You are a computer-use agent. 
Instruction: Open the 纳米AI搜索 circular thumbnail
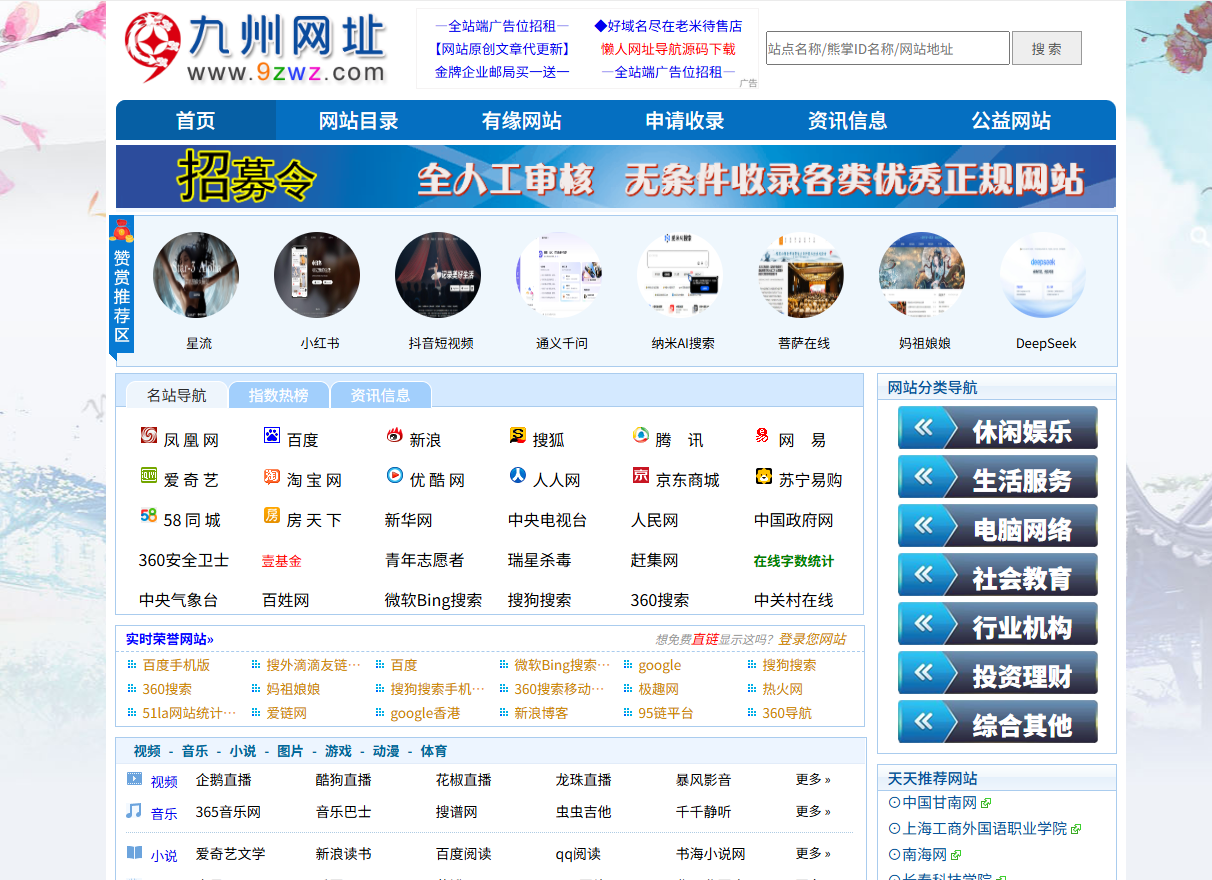(x=680, y=275)
